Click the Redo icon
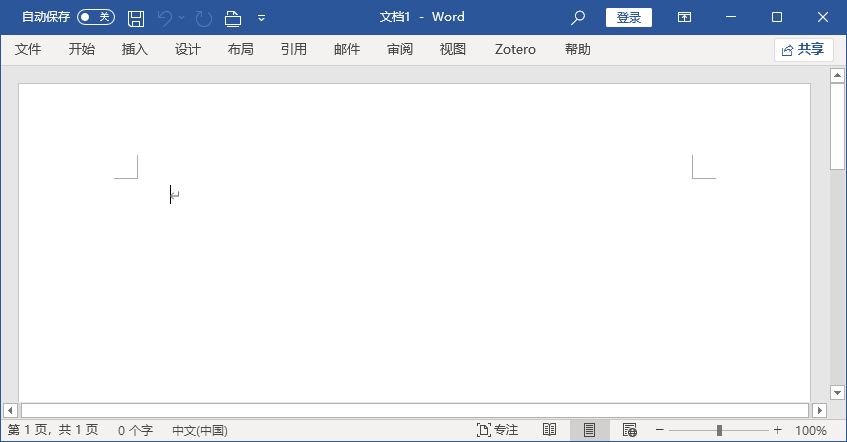Screen dimensions: 847x442 pyautogui.click(x=204, y=19)
